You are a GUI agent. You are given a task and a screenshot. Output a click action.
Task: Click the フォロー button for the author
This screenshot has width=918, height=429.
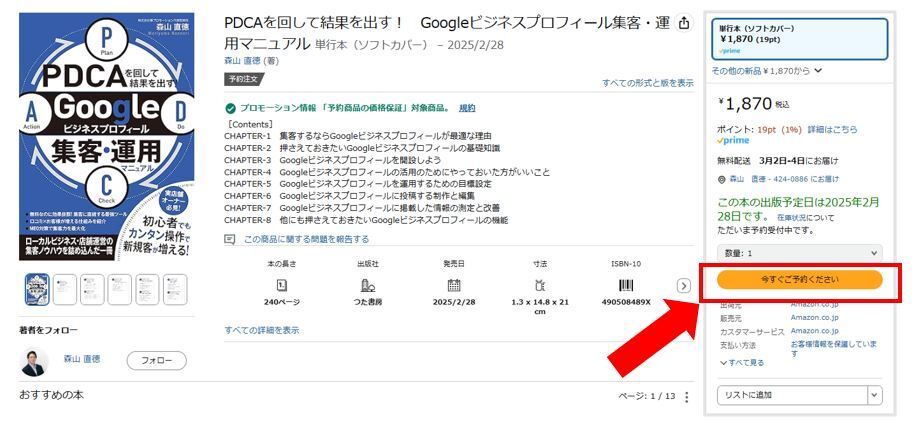156,361
